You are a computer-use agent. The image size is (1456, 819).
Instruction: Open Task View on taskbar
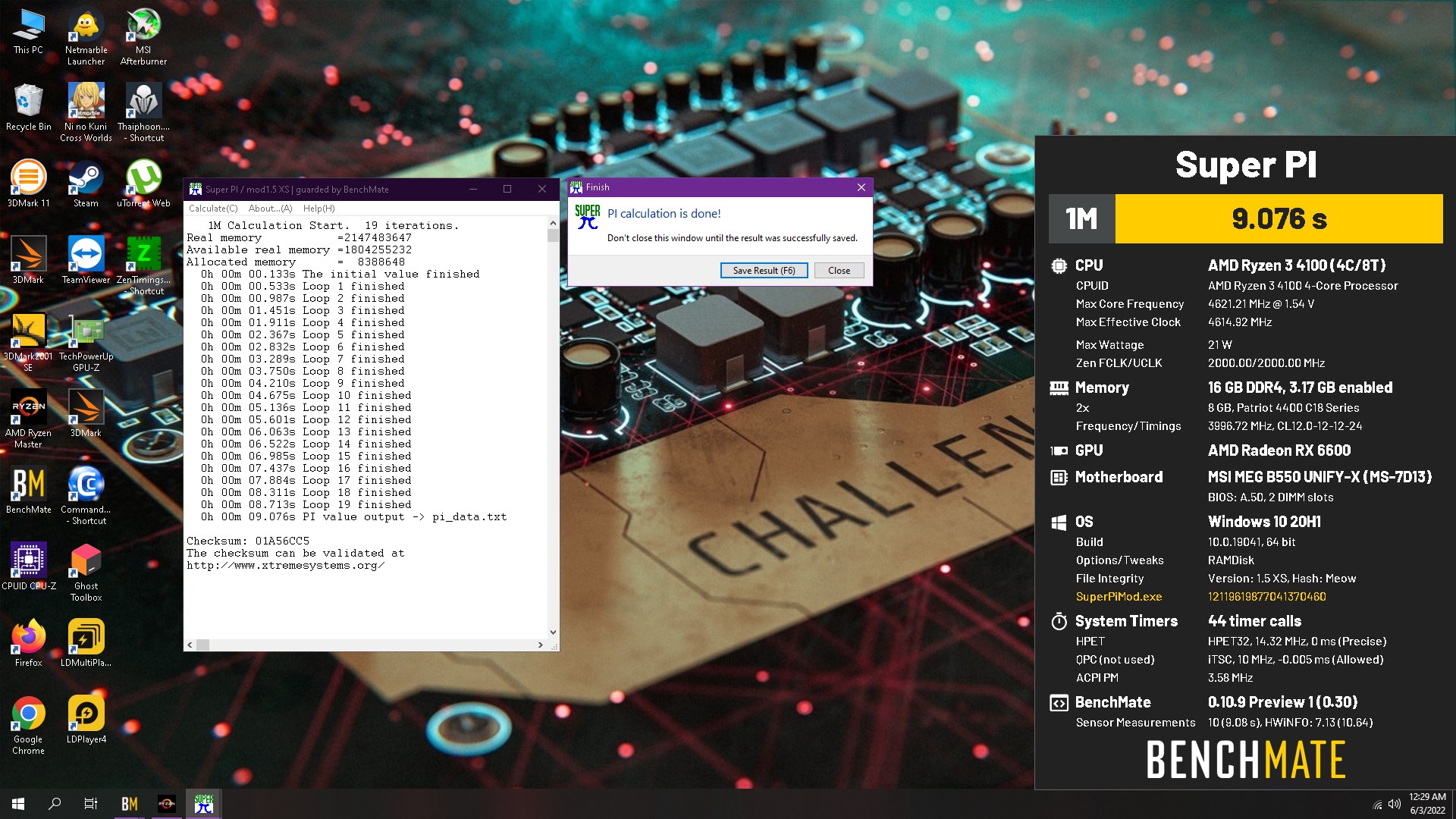click(x=91, y=804)
